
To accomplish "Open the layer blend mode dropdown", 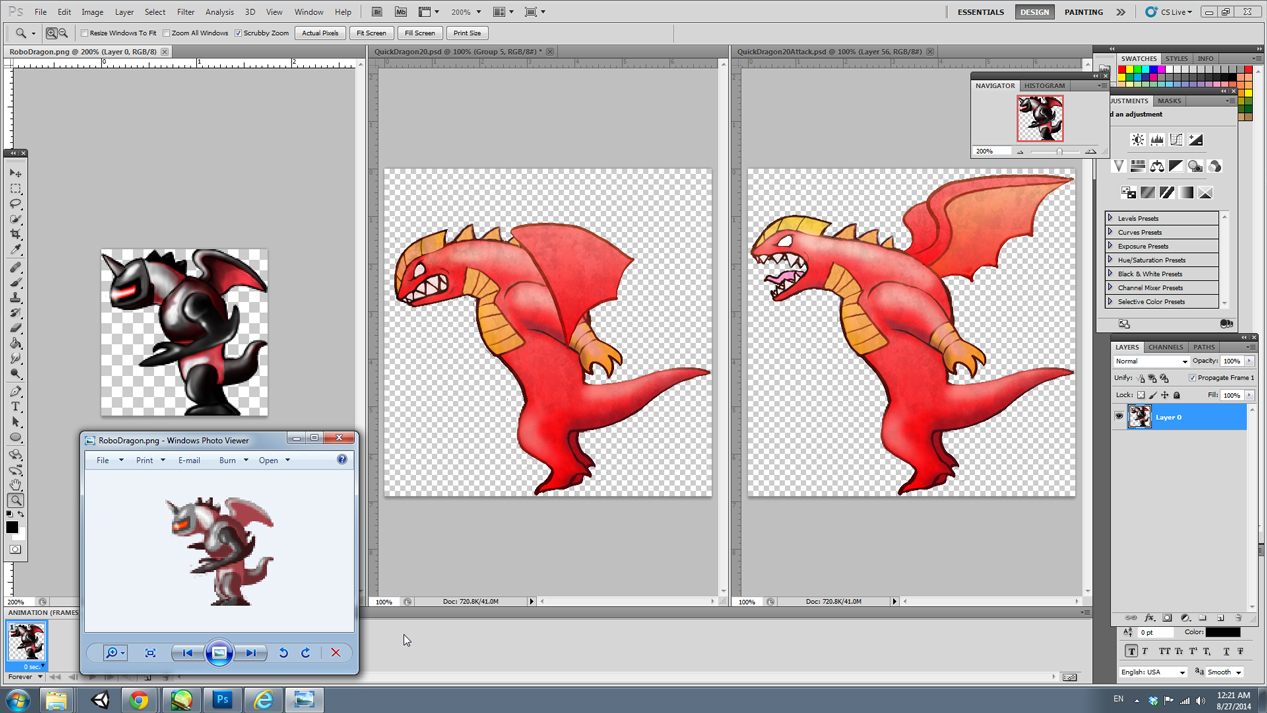I will pos(1151,361).
